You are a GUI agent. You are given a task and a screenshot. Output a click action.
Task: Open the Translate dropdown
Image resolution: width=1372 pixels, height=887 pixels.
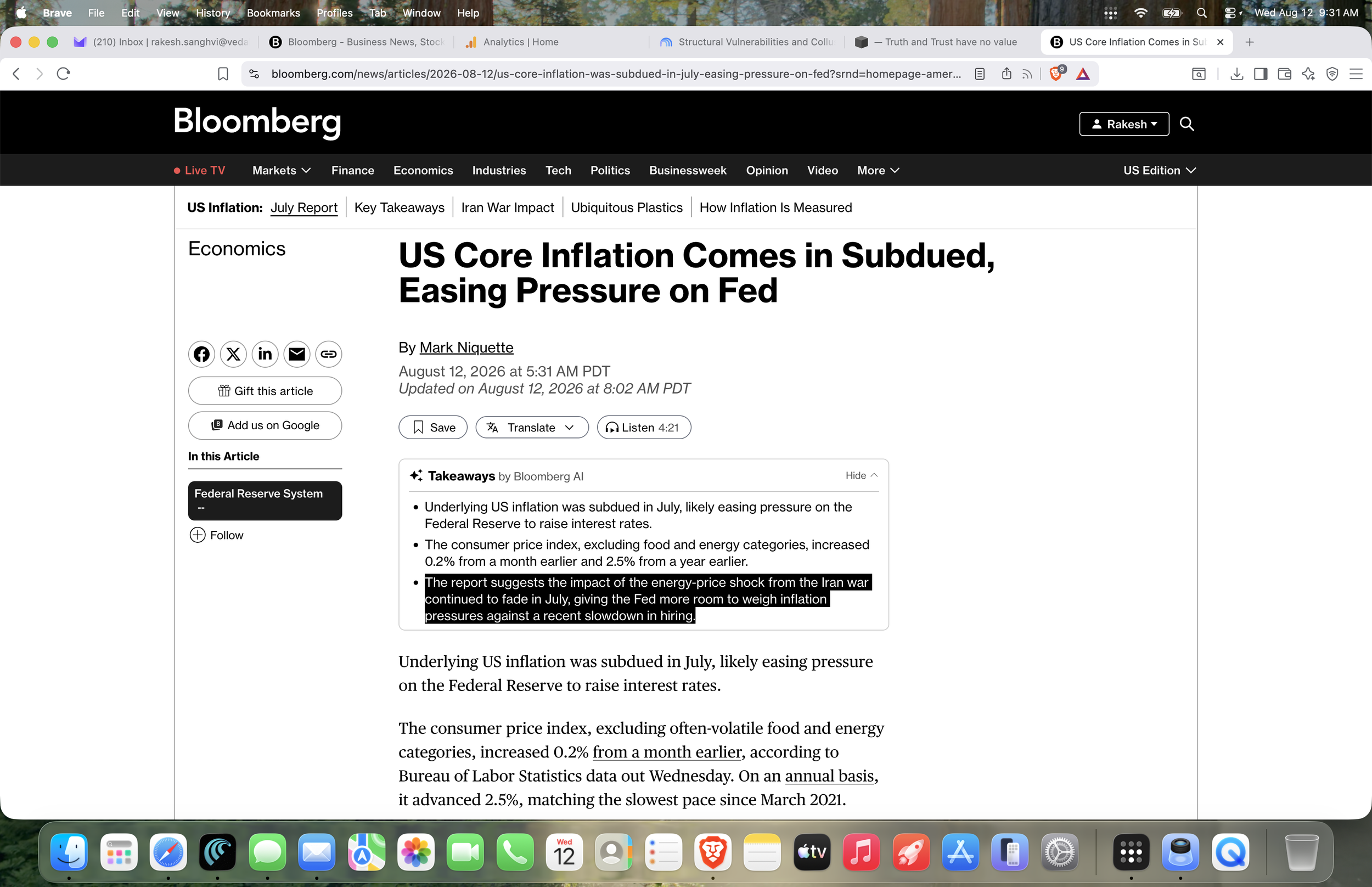(532, 428)
